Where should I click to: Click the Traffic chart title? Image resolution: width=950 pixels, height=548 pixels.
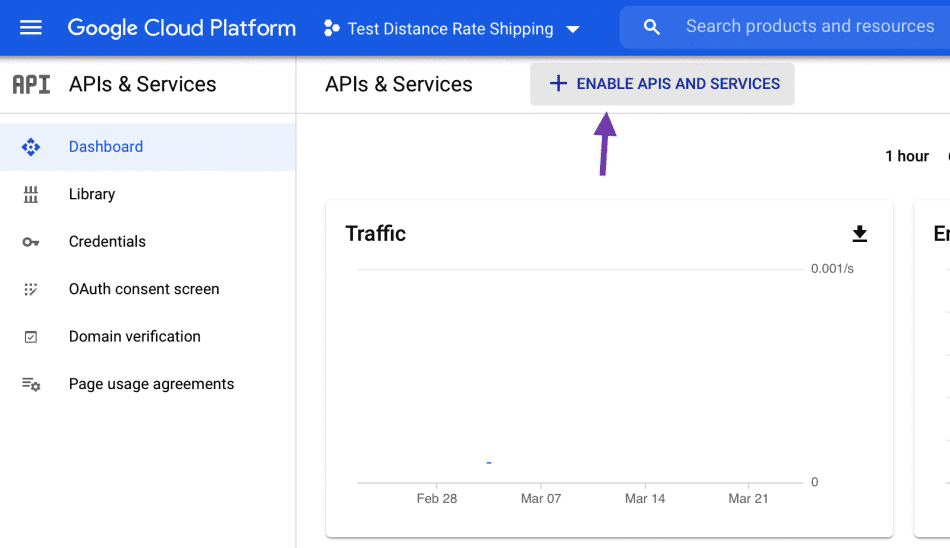pyautogui.click(x=376, y=233)
